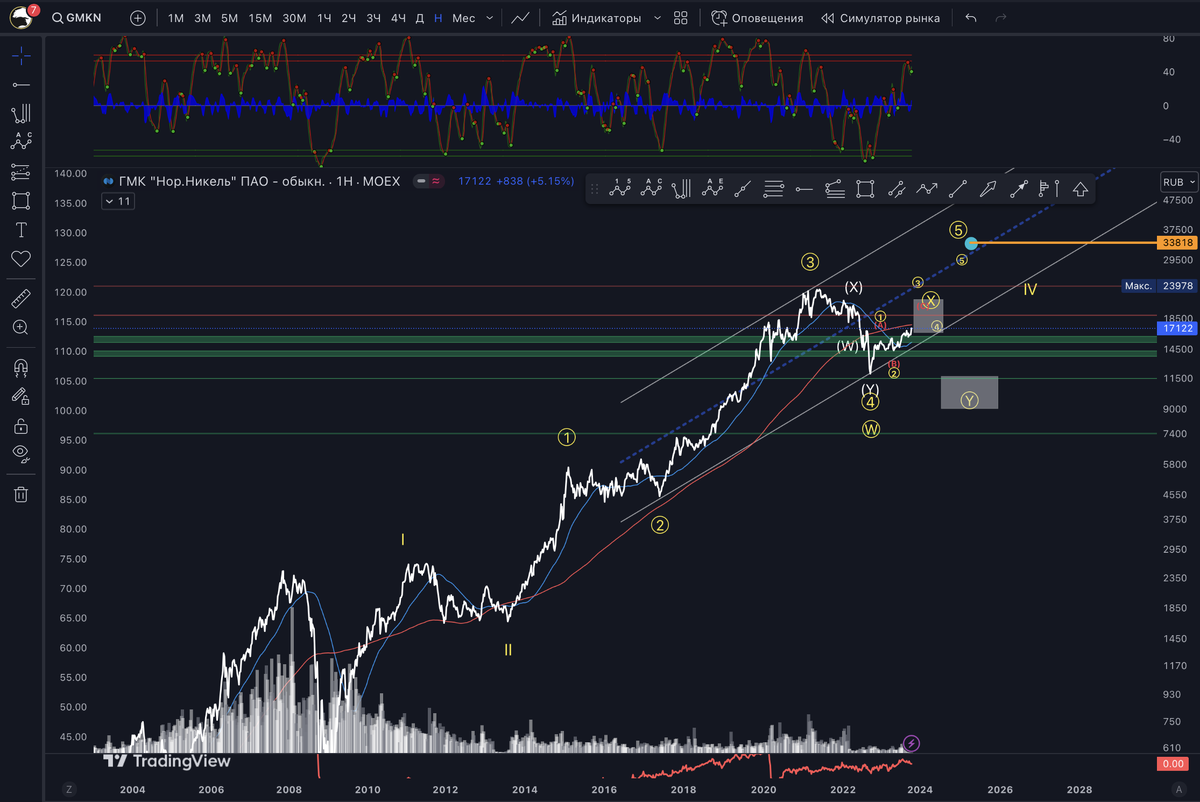Open the pitchfork tools in left sidebar
The height and width of the screenshot is (802, 1200).
click(x=21, y=114)
